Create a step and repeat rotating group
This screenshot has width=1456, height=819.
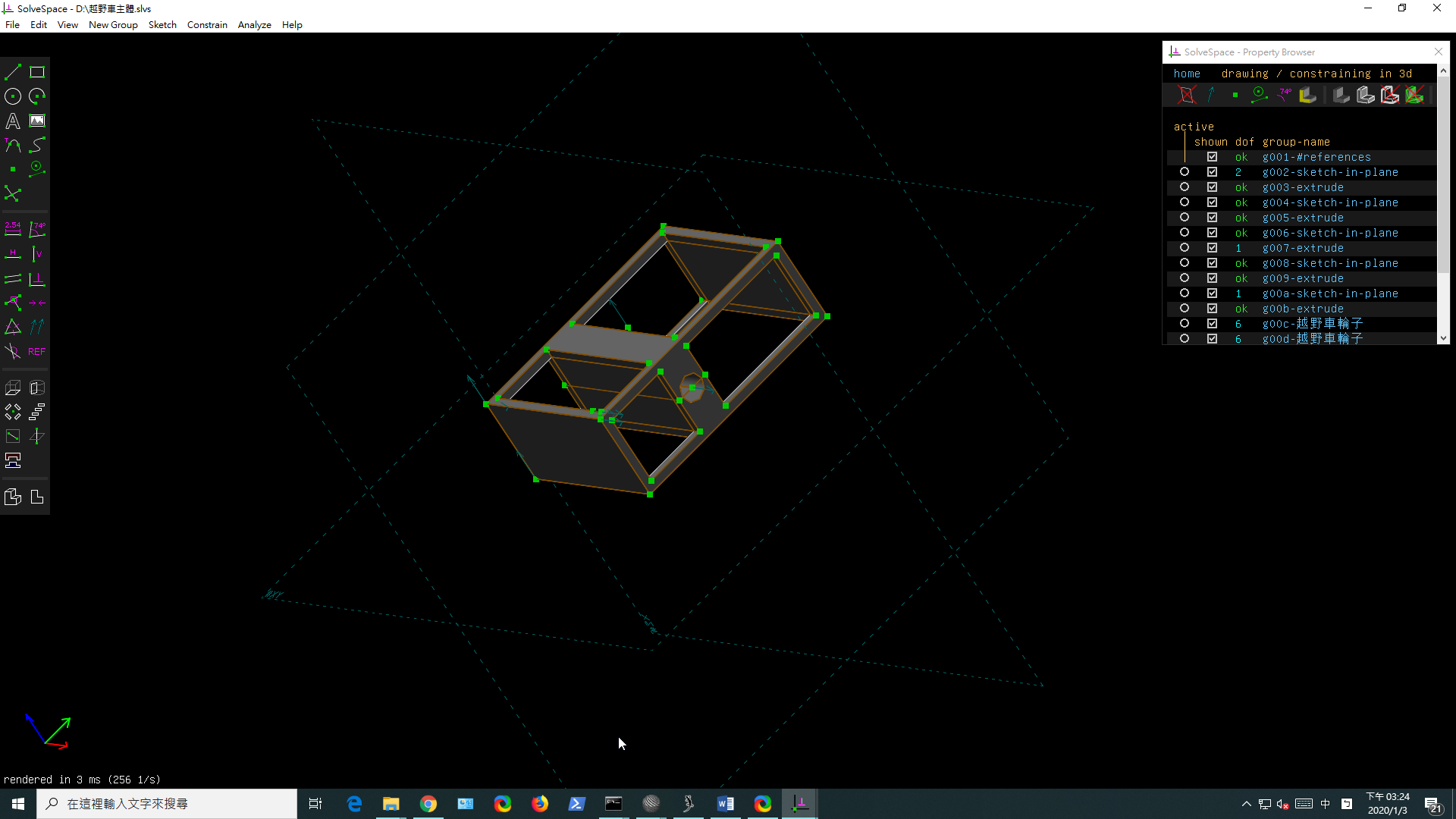pyautogui.click(x=13, y=412)
